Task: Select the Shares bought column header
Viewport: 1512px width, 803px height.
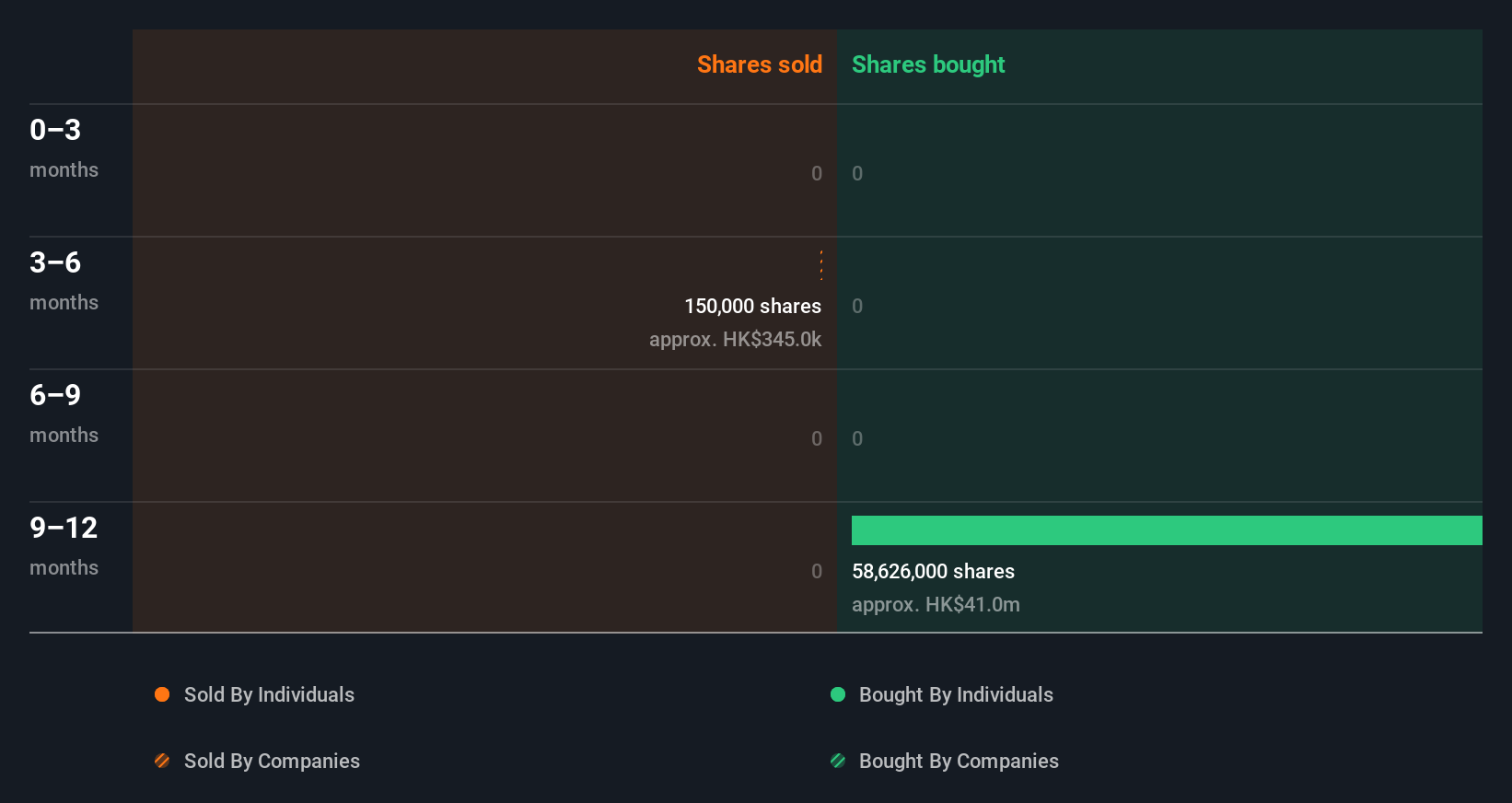Action: tap(928, 64)
